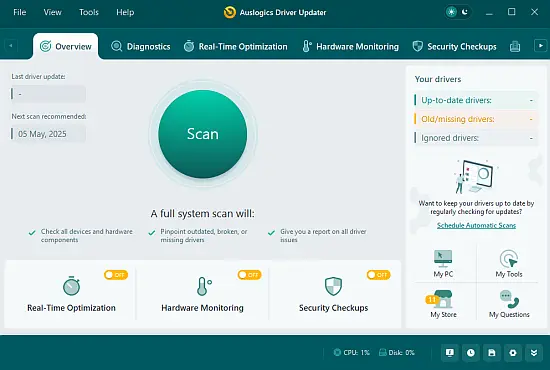Click the partially hidden tab icon after Security Checkups
Viewport: 550px width, 370px height.
515,46
